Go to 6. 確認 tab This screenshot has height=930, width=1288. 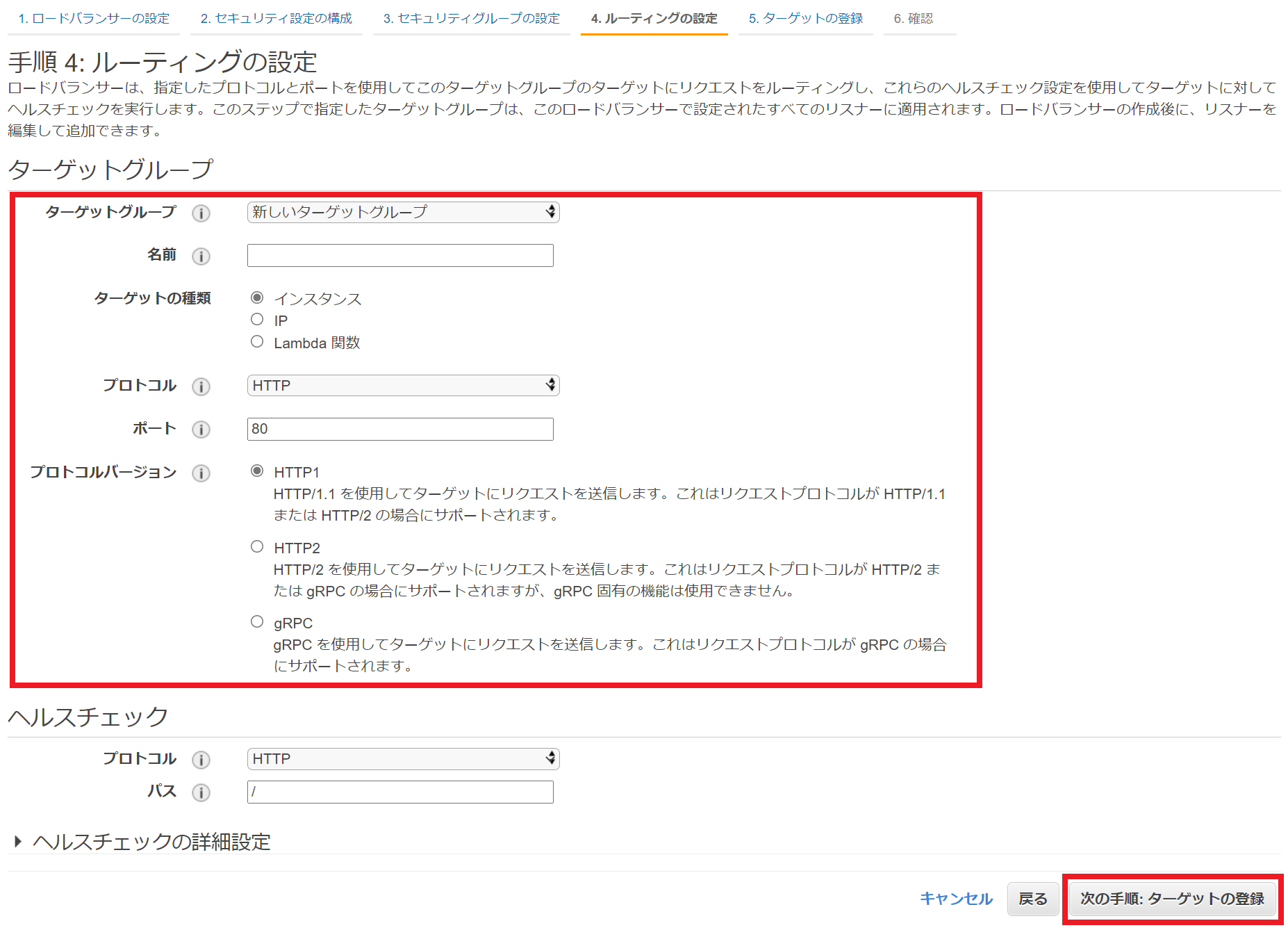[x=914, y=19]
